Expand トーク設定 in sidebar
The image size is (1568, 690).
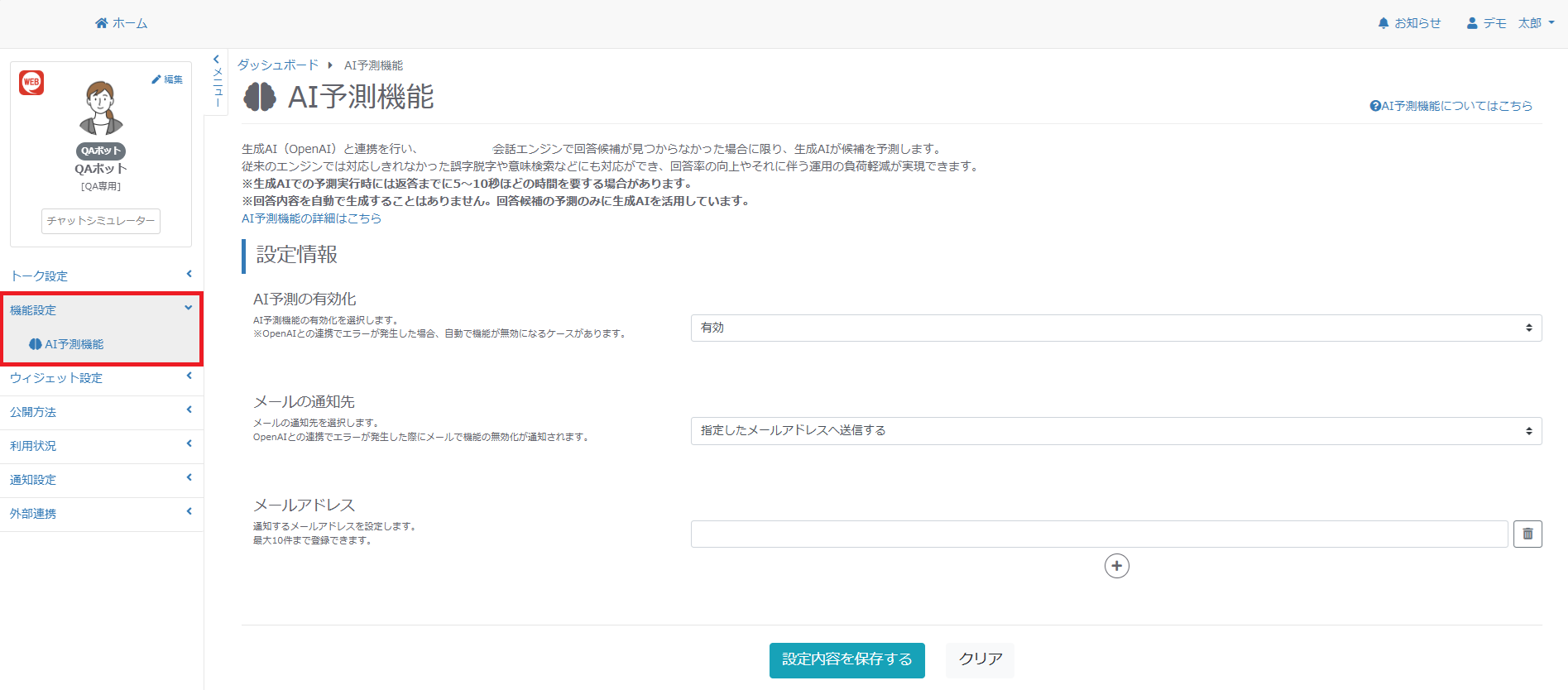(101, 276)
